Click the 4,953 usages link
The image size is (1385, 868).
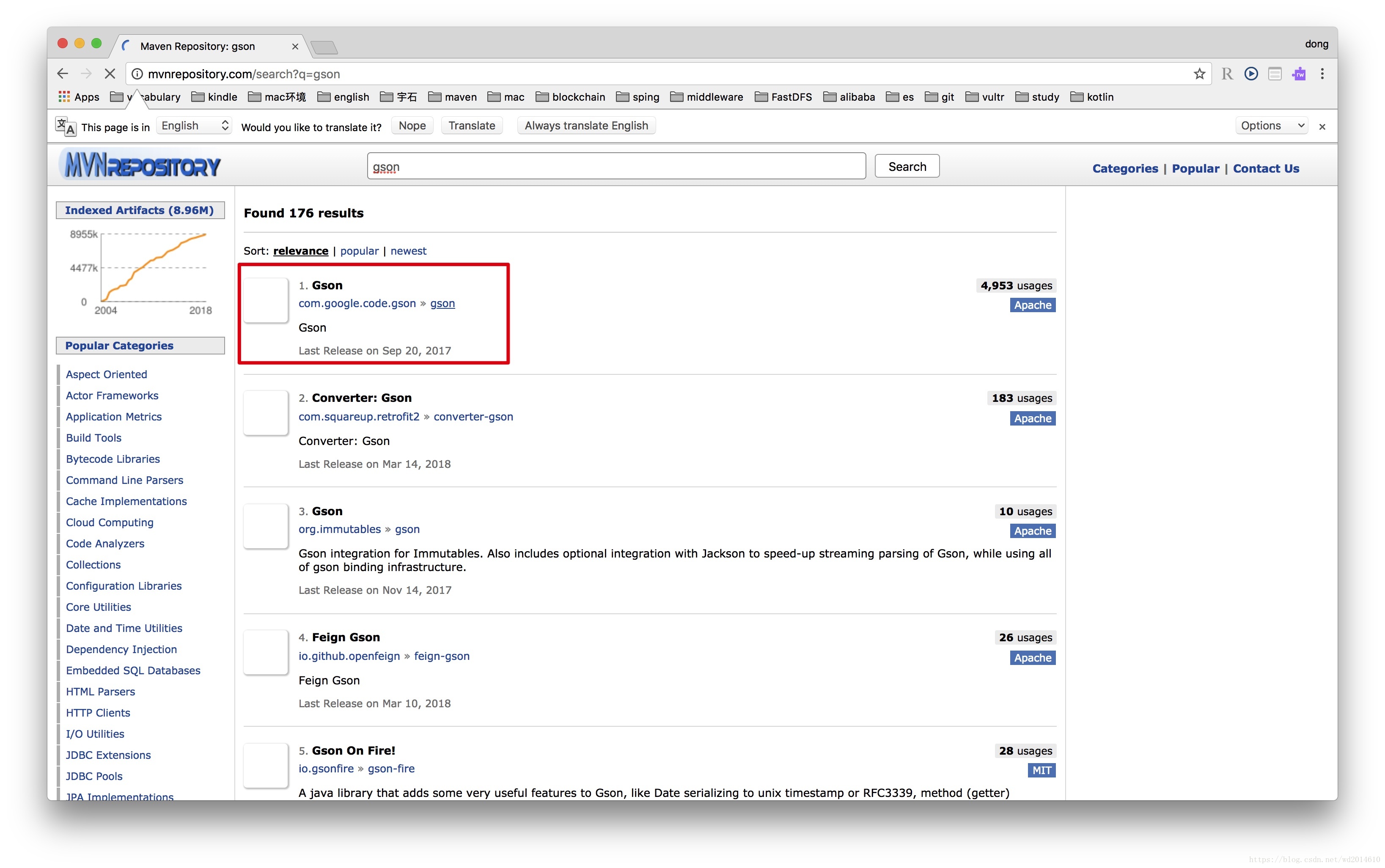tap(1017, 285)
